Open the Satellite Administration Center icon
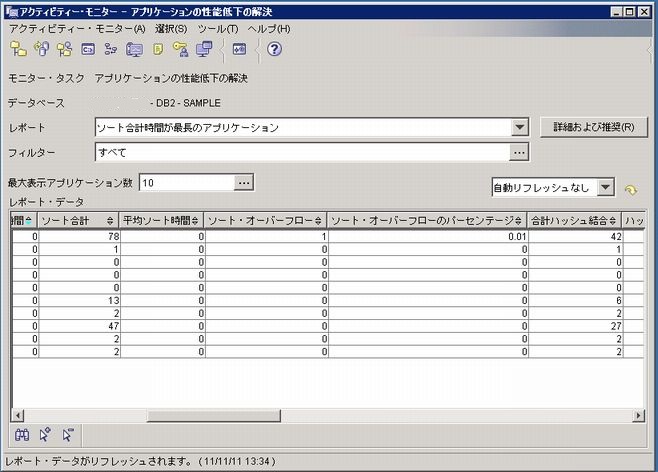The width and height of the screenshot is (658, 472). 65,49
